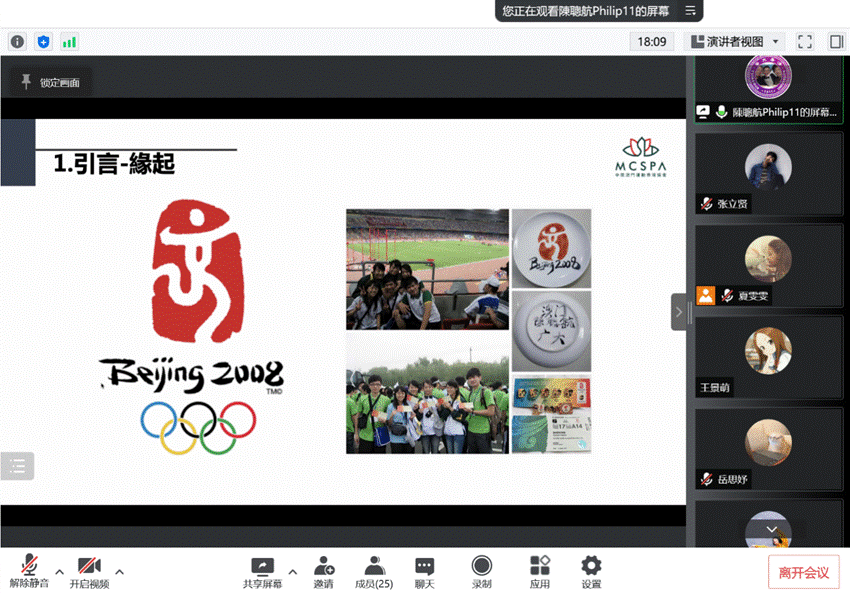Click the 18:09 meeting timer
Viewport: 850px width, 594px height.
click(x=652, y=42)
